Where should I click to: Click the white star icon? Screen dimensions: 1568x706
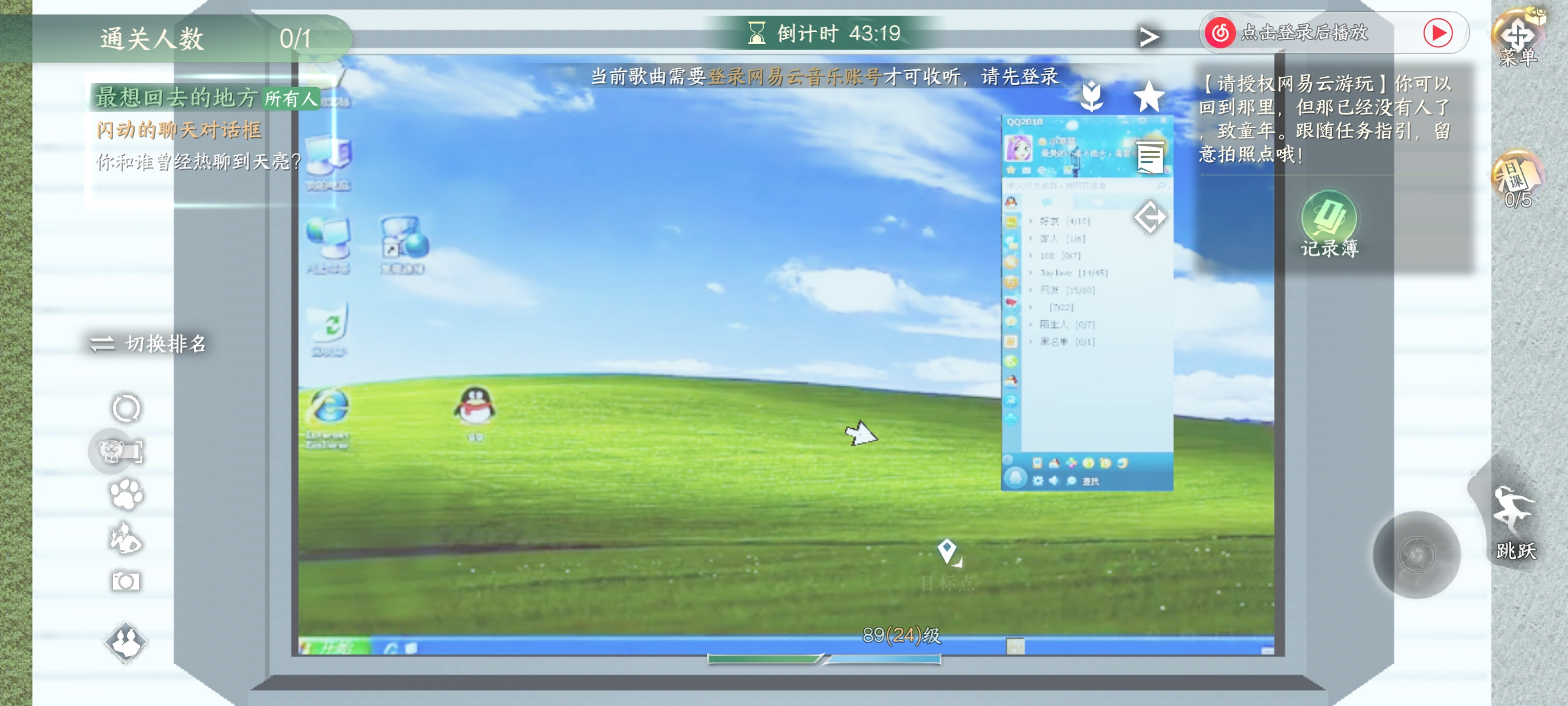pos(1149,96)
